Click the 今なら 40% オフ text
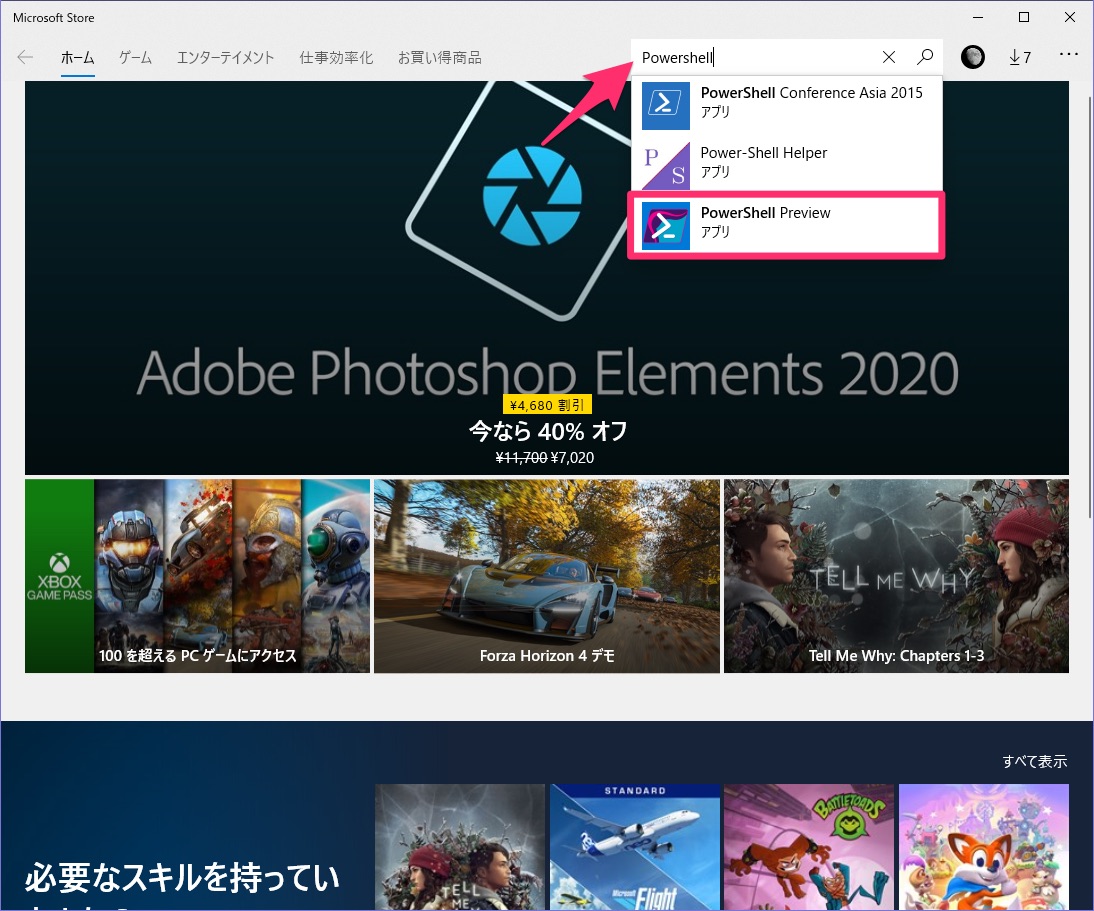Viewport: 1094px width, 911px height. (x=547, y=431)
